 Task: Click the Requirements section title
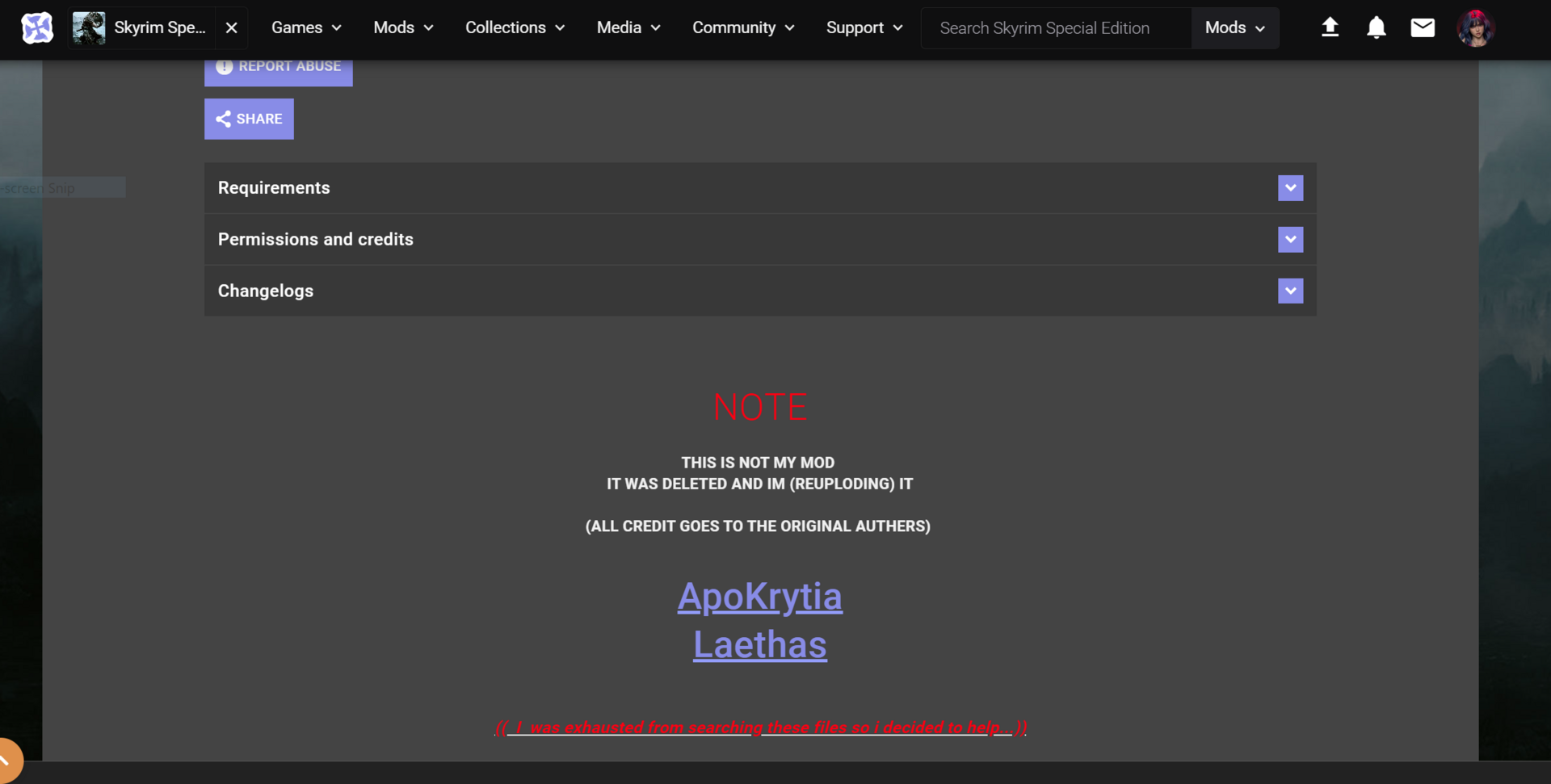(274, 188)
